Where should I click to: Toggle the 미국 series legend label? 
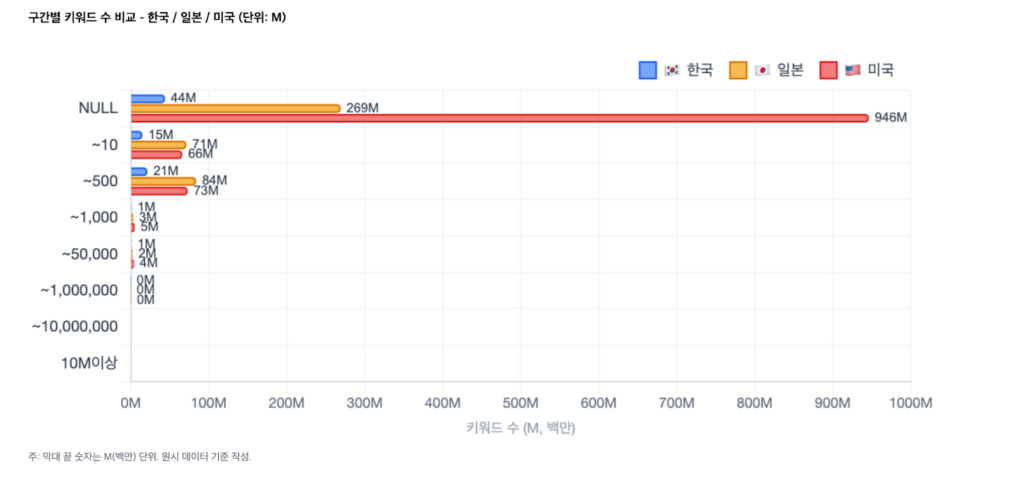[x=880, y=70]
